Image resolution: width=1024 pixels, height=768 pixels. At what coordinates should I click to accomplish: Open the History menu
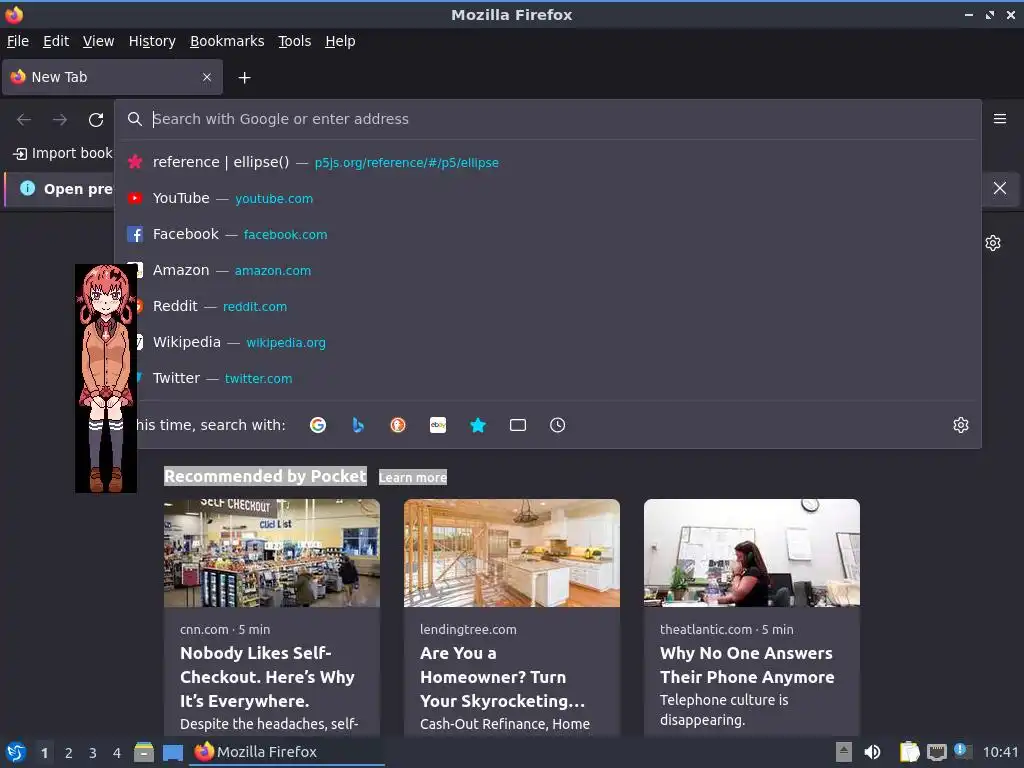(152, 41)
